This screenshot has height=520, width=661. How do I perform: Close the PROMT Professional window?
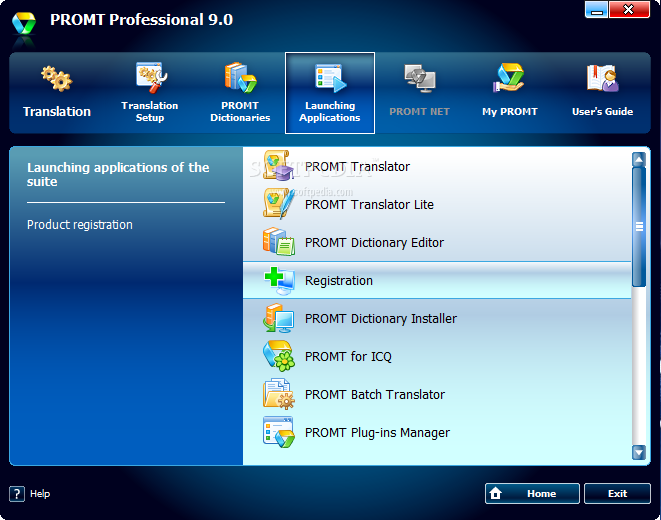629,10
